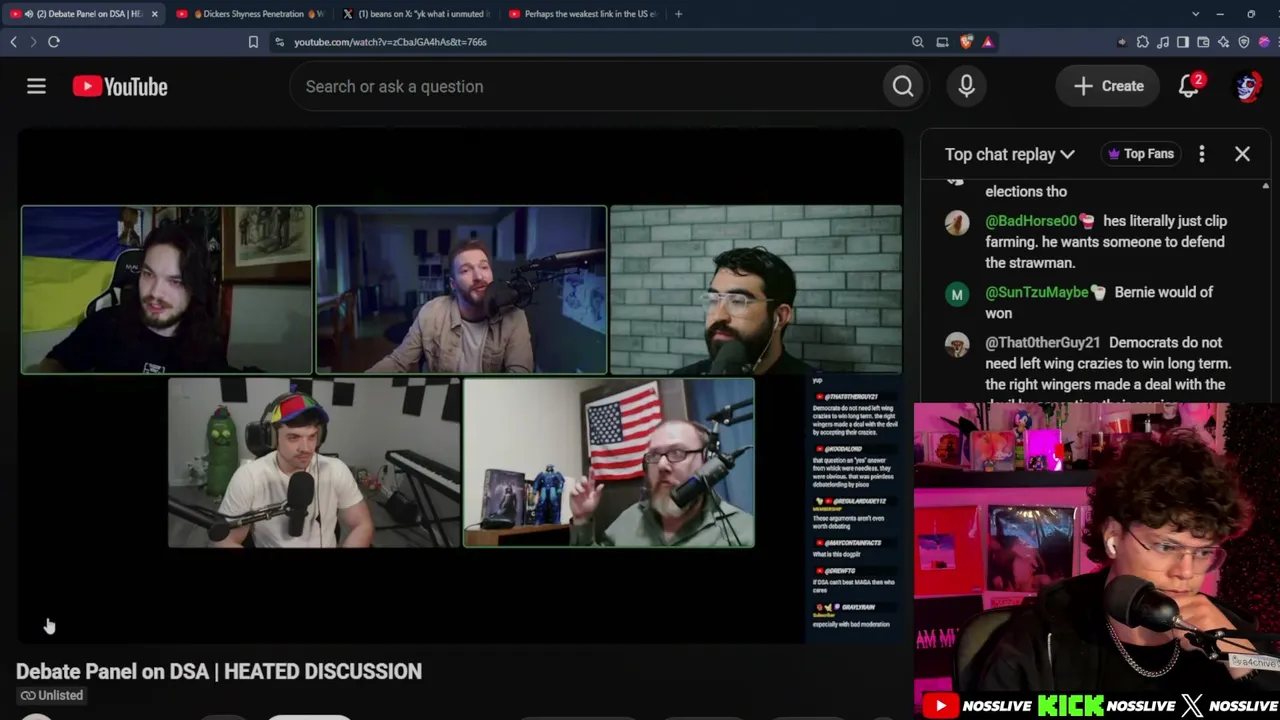1280x720 pixels.
Task: Open YouTube notifications bell
Action: [1188, 87]
